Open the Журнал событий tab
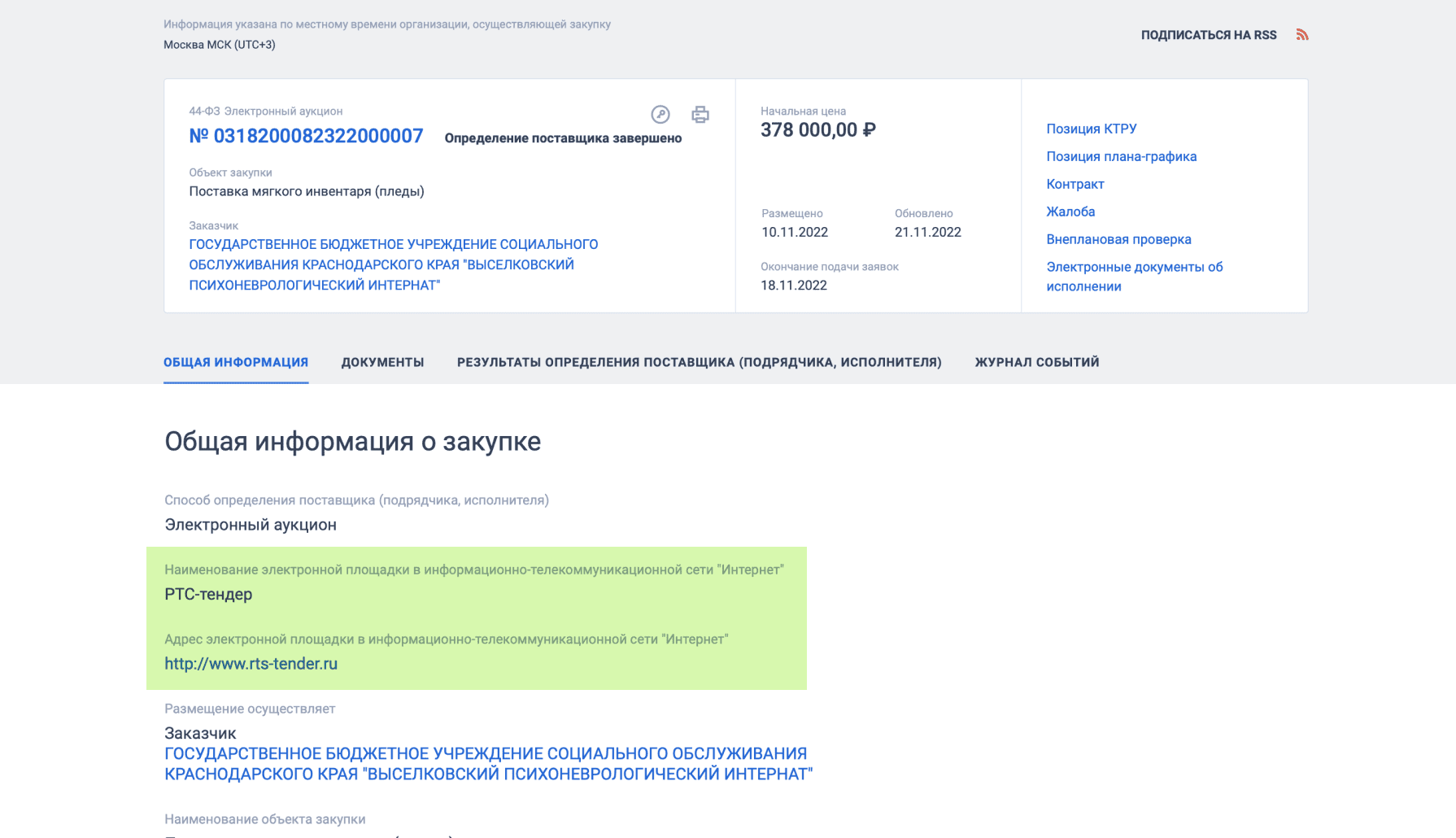This screenshot has width=1456, height=838. 1036,362
